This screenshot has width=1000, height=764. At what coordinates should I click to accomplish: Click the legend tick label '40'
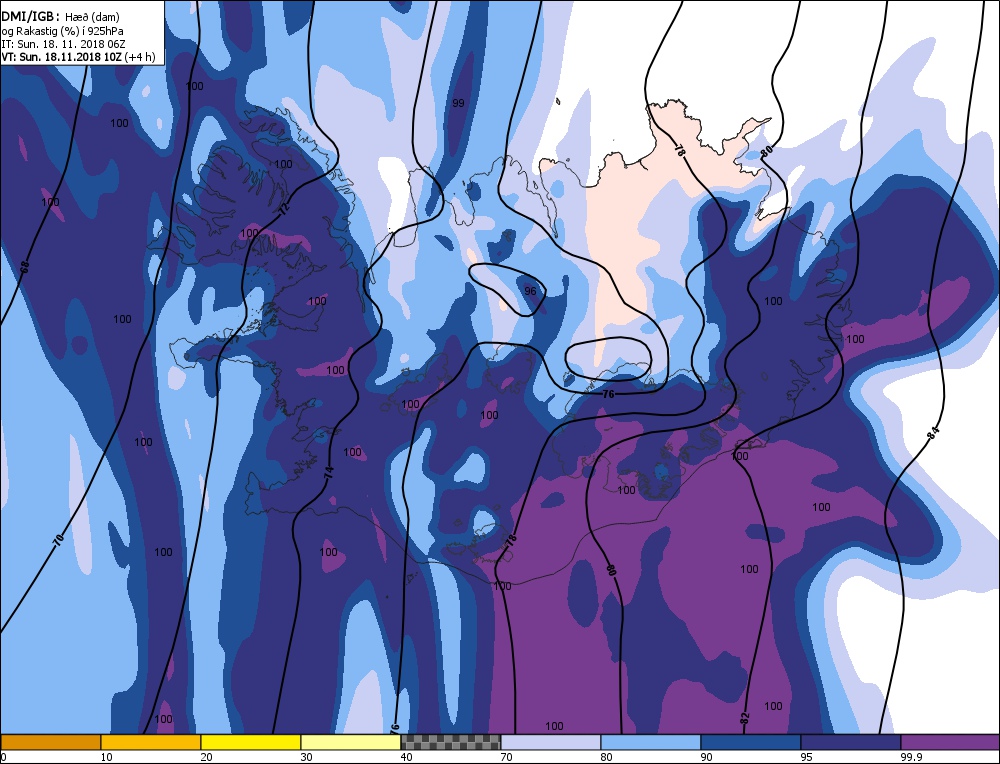pos(406,757)
